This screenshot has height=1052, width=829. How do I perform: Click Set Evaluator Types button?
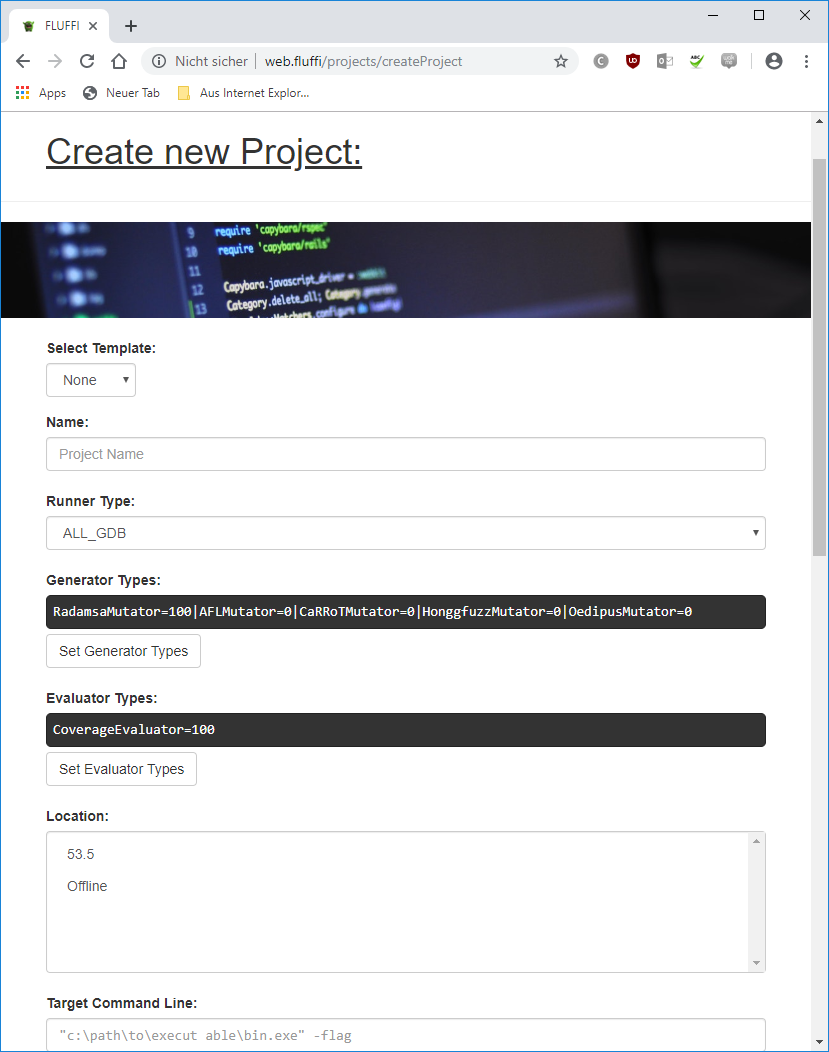[x=121, y=769]
